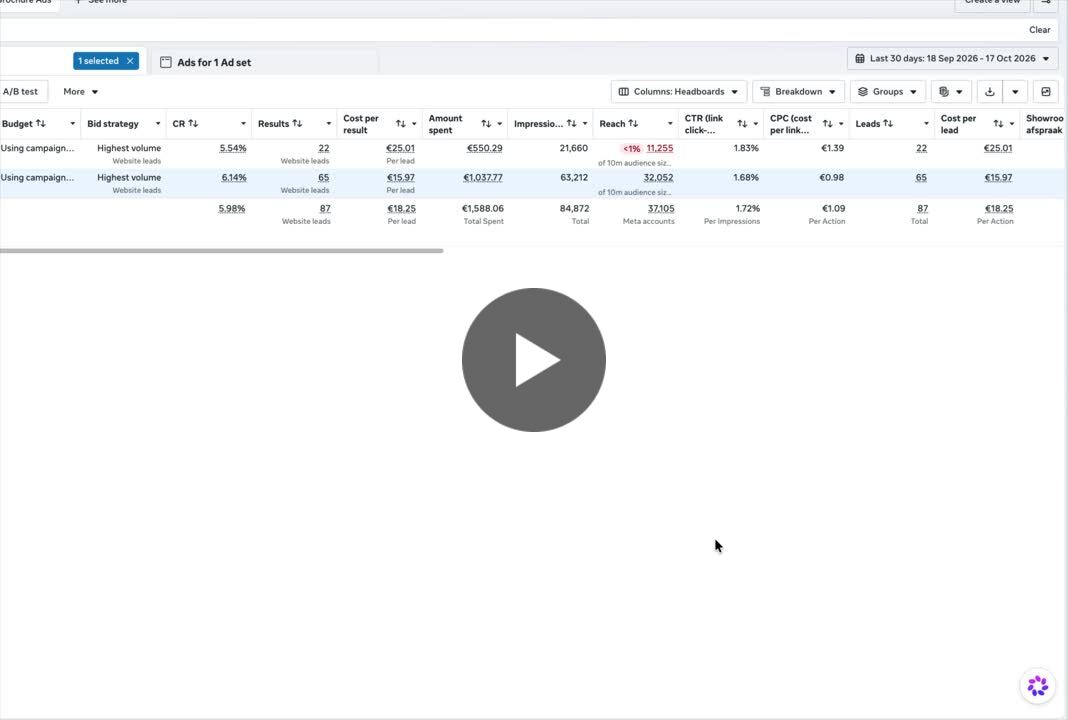Click the Clear link
The image size is (1068, 720).
tap(1039, 30)
